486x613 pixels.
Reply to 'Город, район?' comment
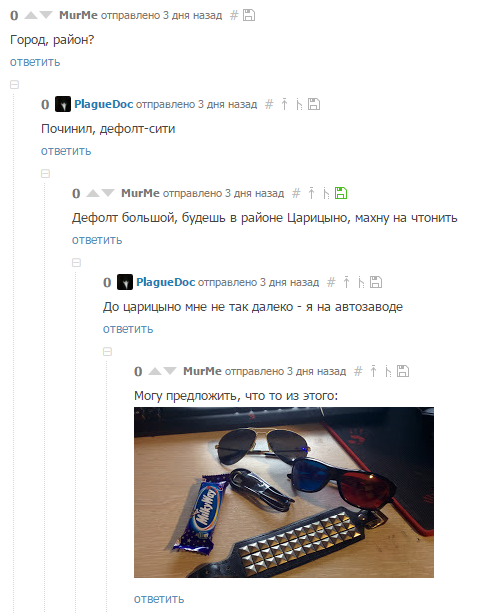[35, 62]
